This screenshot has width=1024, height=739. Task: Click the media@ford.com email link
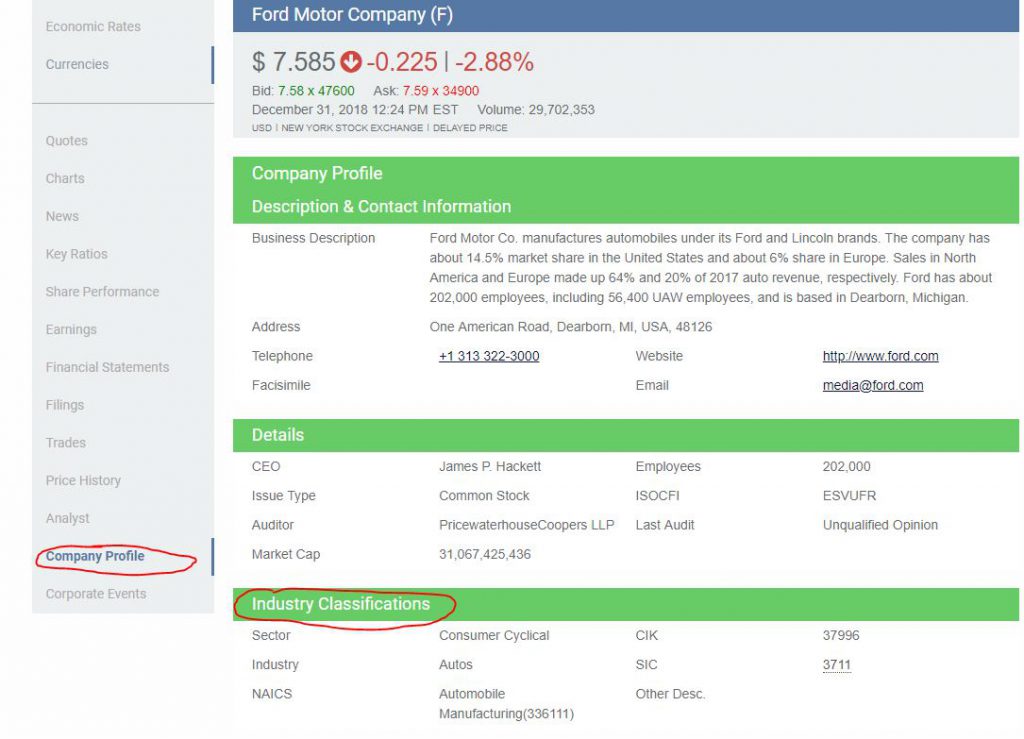click(x=873, y=385)
